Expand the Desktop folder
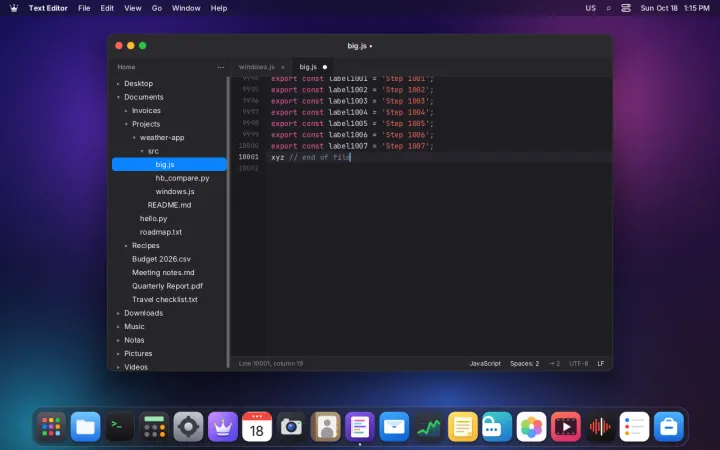The height and width of the screenshot is (450, 720). pyautogui.click(x=118, y=84)
